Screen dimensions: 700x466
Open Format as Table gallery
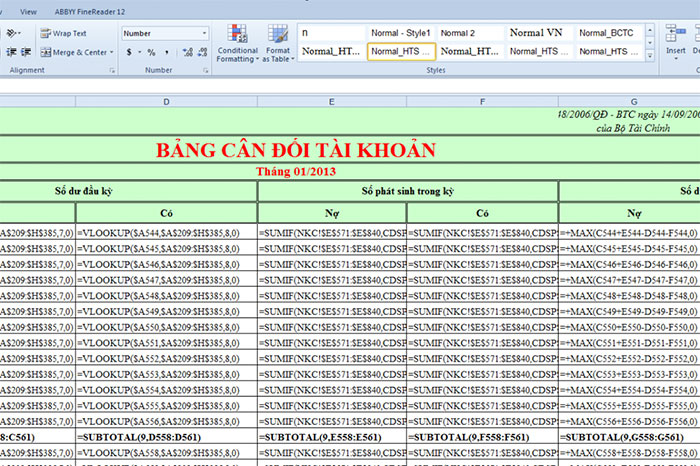(278, 43)
